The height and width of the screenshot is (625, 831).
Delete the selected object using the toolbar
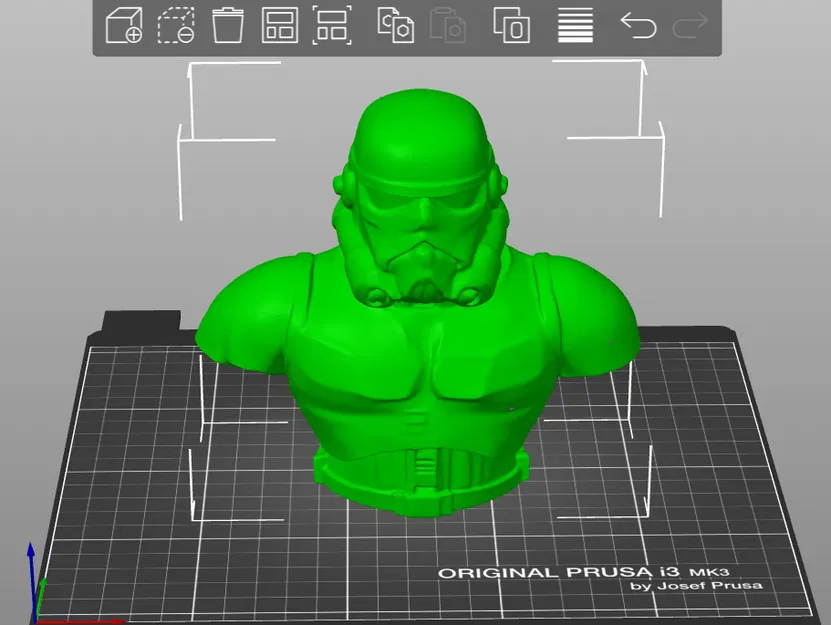177,27
